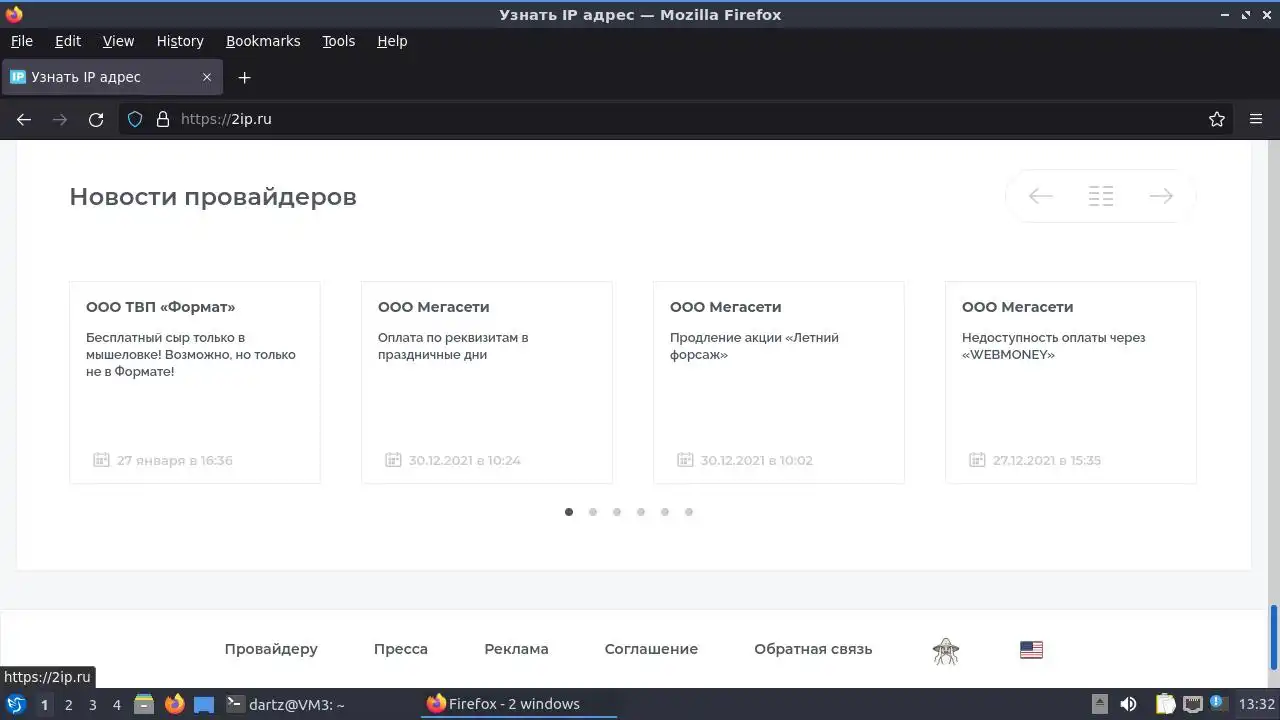The image size is (1280, 720).
Task: Switch language via the US flag icon
Action: 1031,650
